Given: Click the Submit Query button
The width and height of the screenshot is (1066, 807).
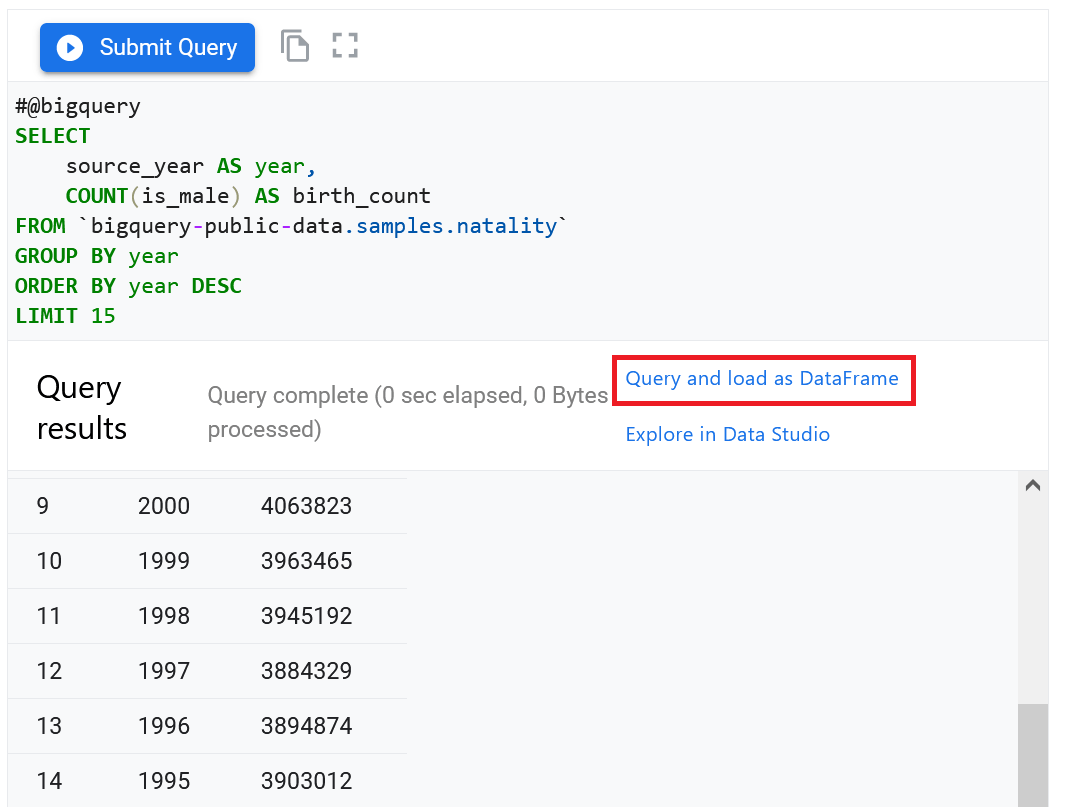Looking at the screenshot, I should [147, 48].
